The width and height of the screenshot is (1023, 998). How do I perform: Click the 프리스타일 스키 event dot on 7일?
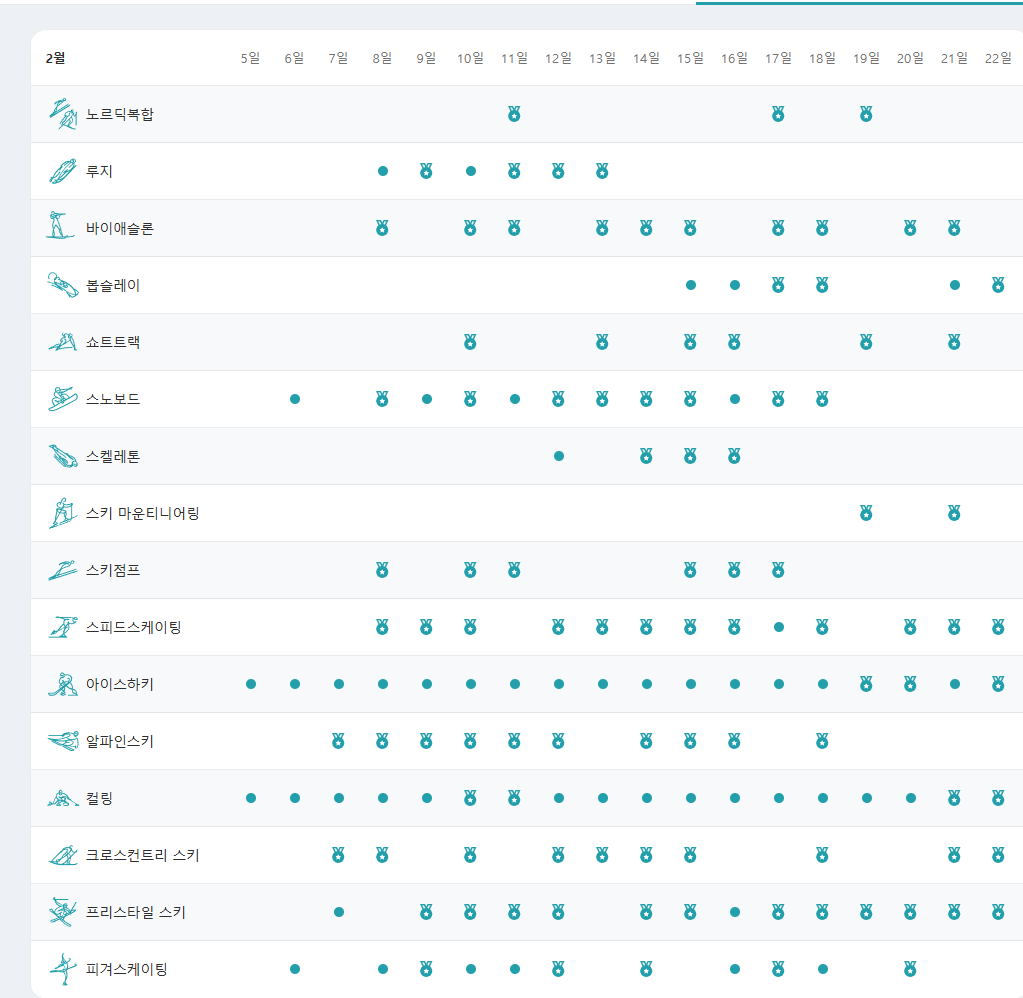click(339, 912)
